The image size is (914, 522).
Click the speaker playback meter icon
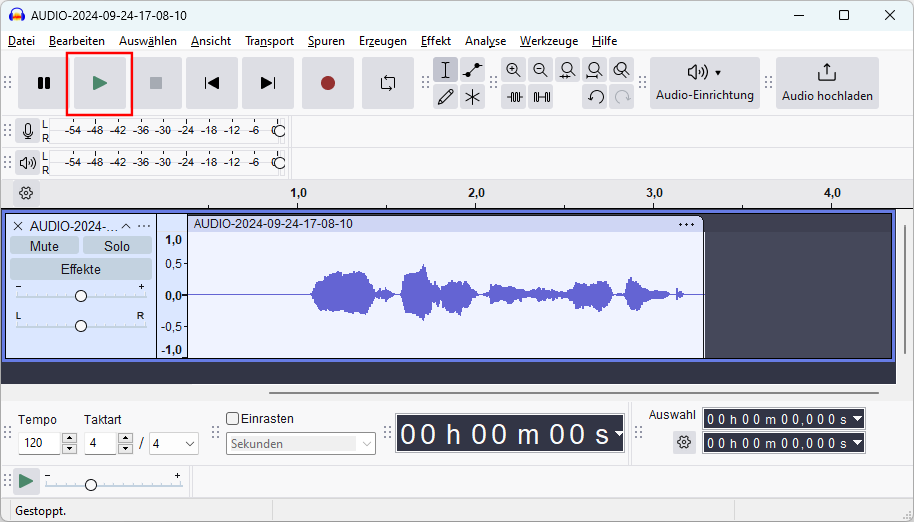(x=27, y=163)
